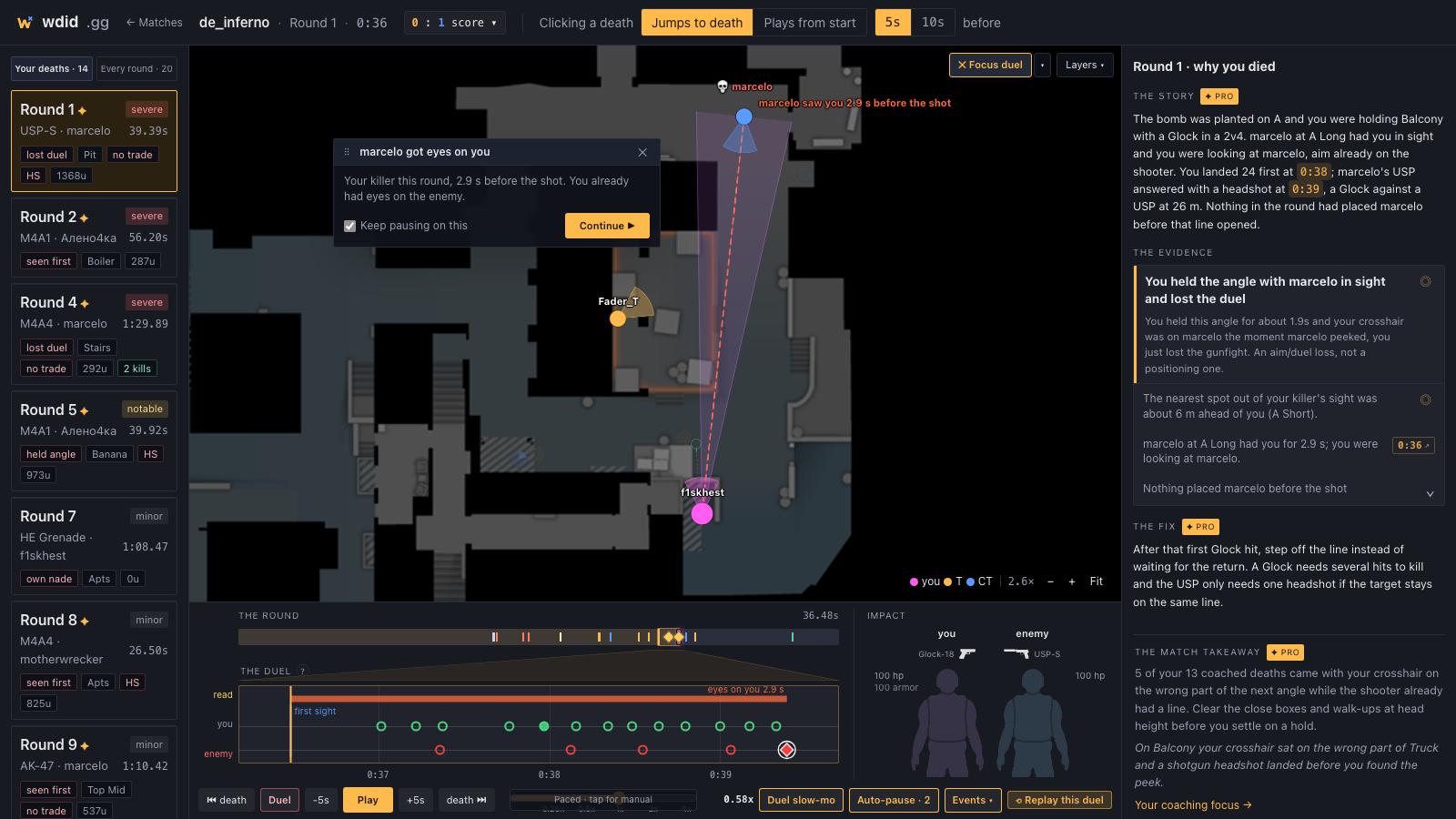The height and width of the screenshot is (819, 1456).
Task: Switch to 'Your deaths · 14' tab
Action: [x=52, y=69]
